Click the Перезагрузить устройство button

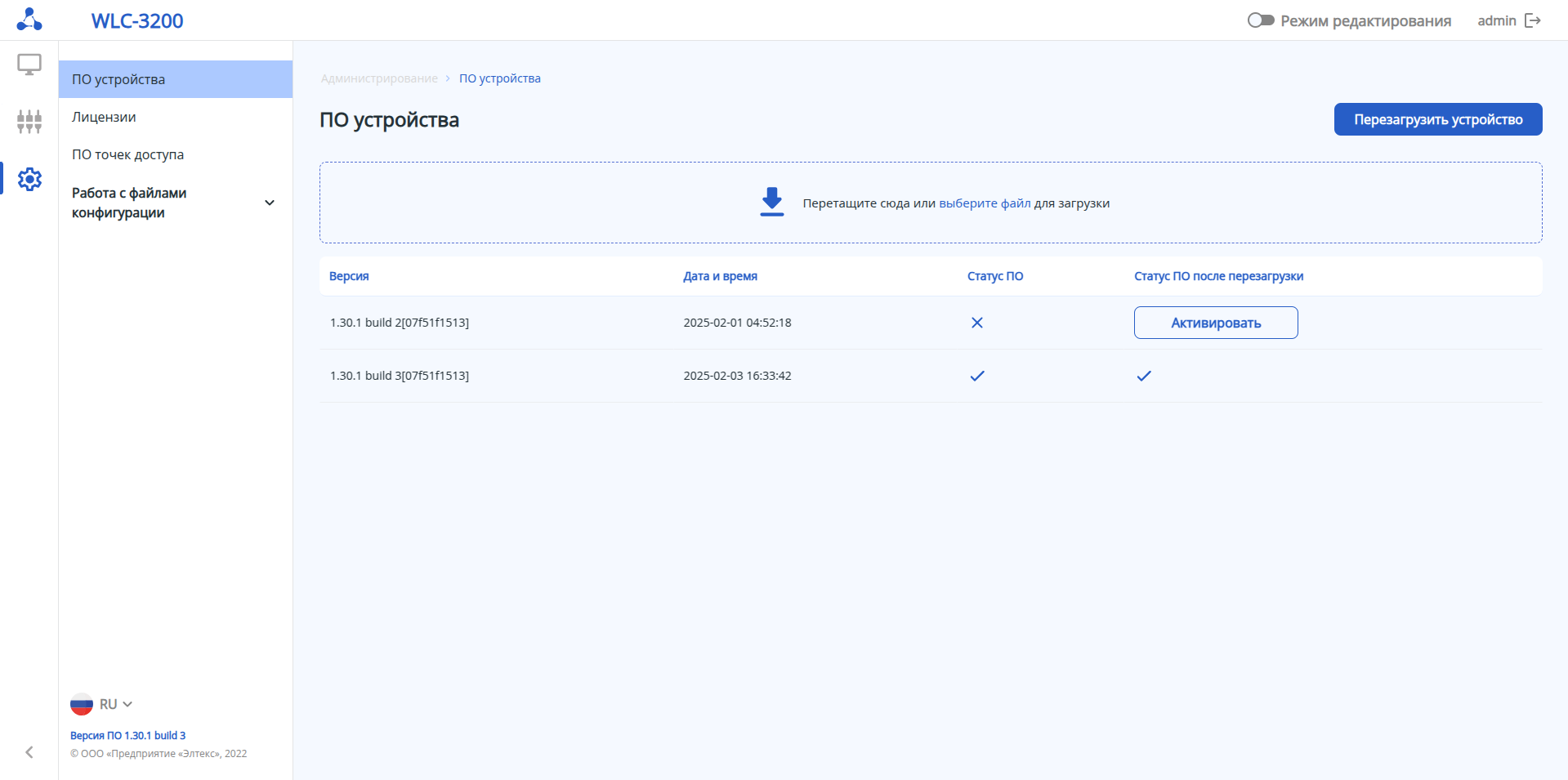coord(1437,119)
